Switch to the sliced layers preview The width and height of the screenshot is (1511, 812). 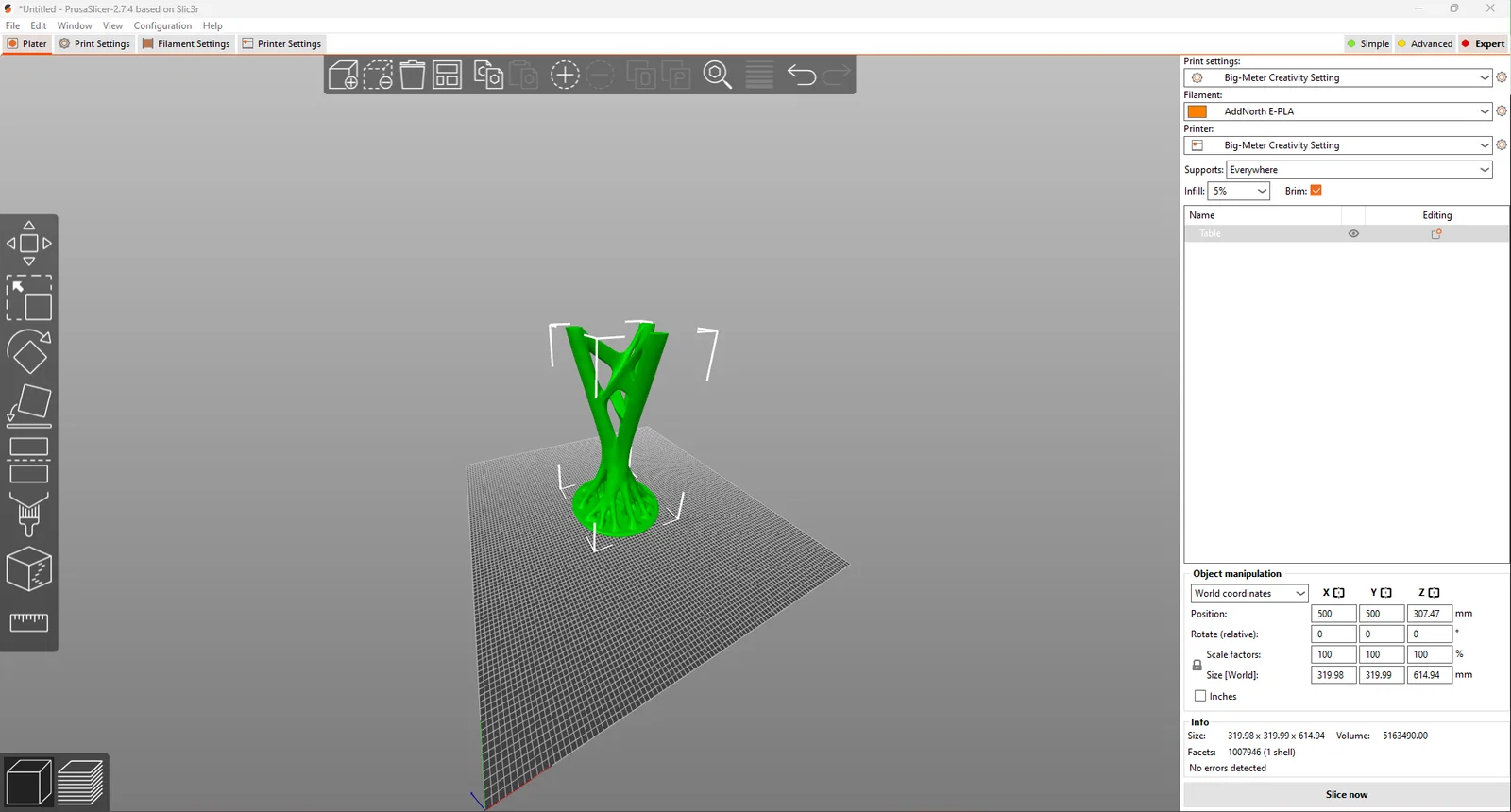tap(81, 783)
